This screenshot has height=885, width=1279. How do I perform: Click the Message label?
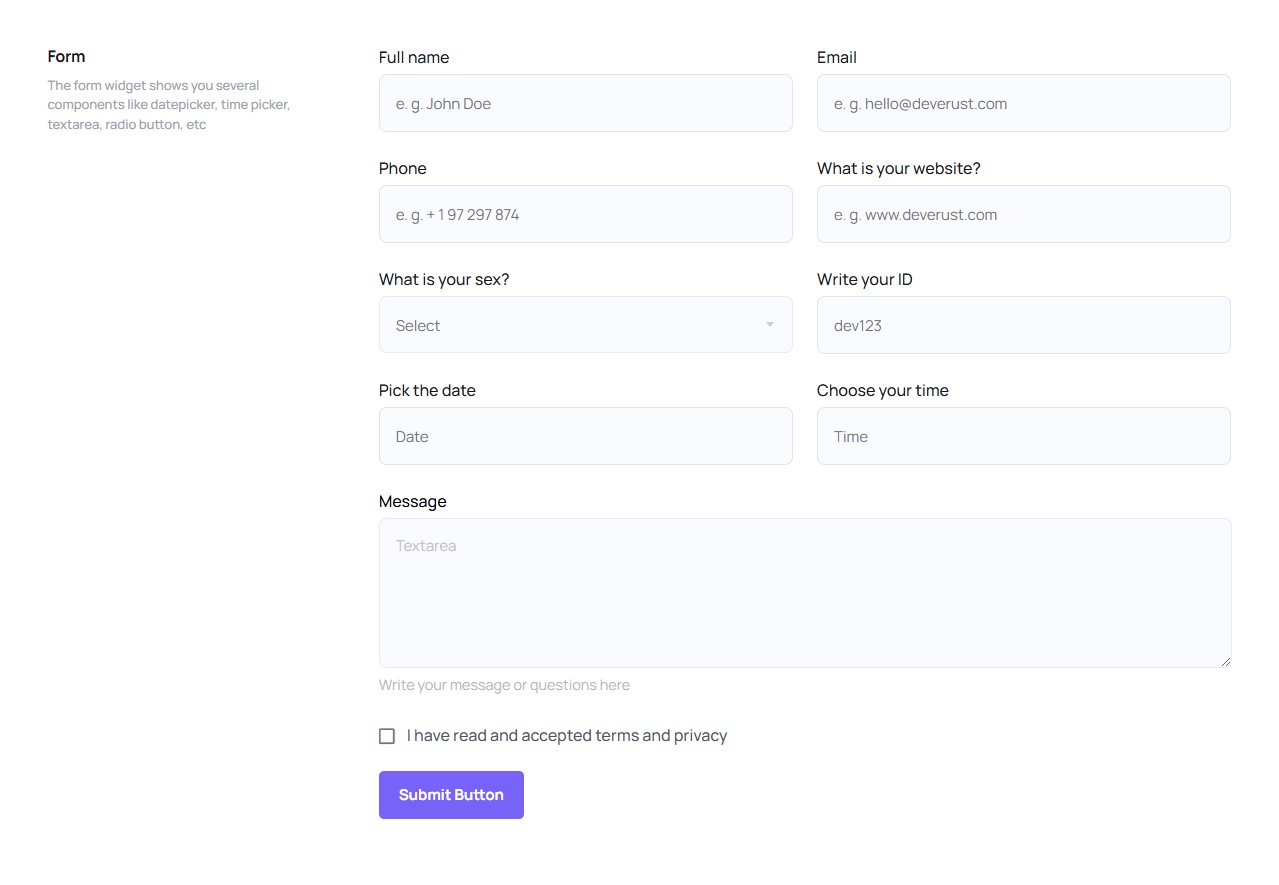(412, 502)
